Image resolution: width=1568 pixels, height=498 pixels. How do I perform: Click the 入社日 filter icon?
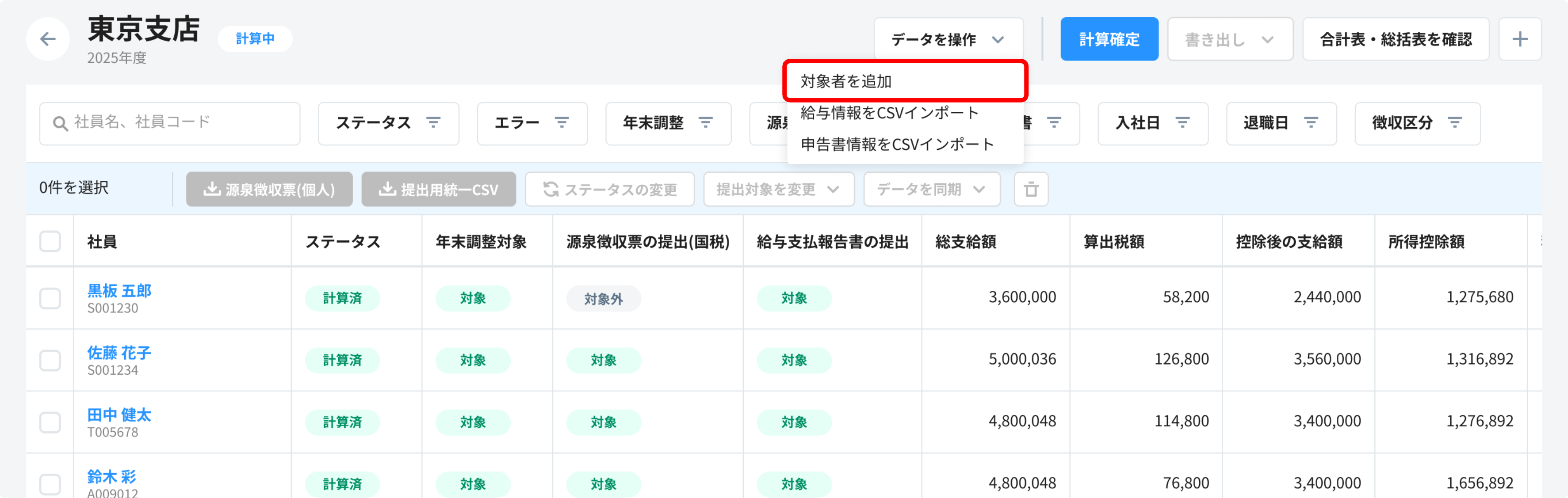(x=1182, y=123)
